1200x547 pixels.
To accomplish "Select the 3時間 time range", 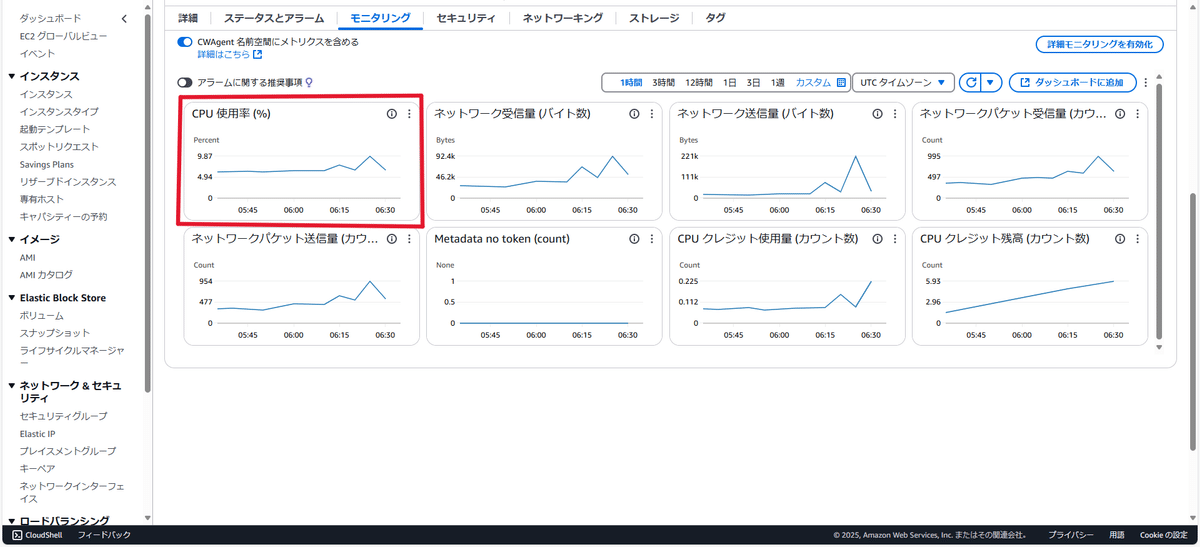I will point(663,83).
